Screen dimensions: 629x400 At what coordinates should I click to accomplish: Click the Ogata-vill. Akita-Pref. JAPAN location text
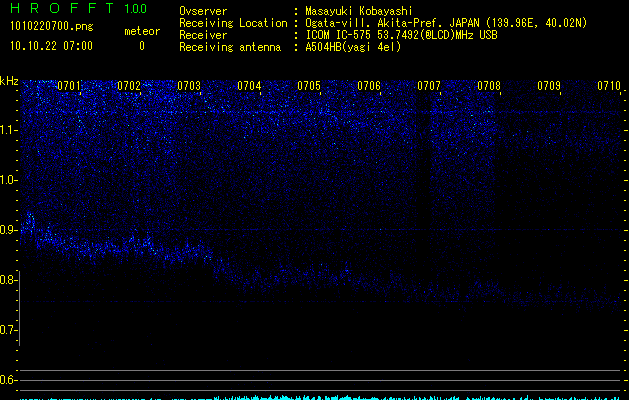tap(446, 23)
